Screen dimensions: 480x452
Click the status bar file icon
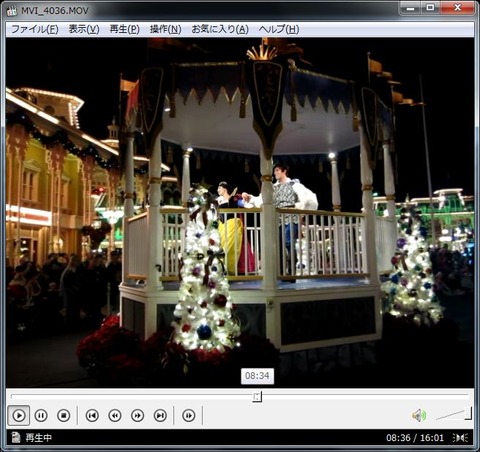pos(16,437)
